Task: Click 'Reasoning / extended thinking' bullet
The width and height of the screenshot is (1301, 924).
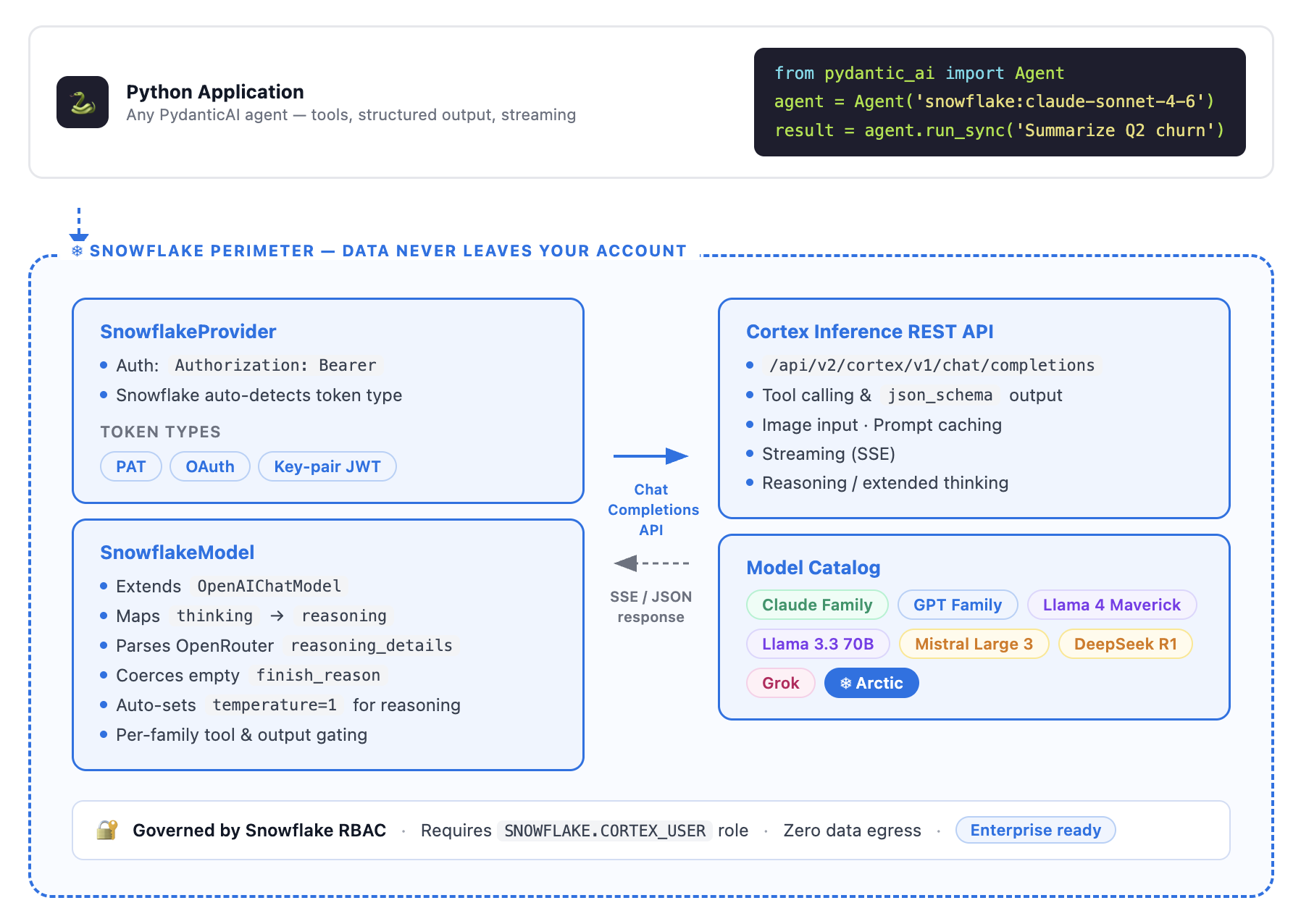Action: (x=885, y=483)
